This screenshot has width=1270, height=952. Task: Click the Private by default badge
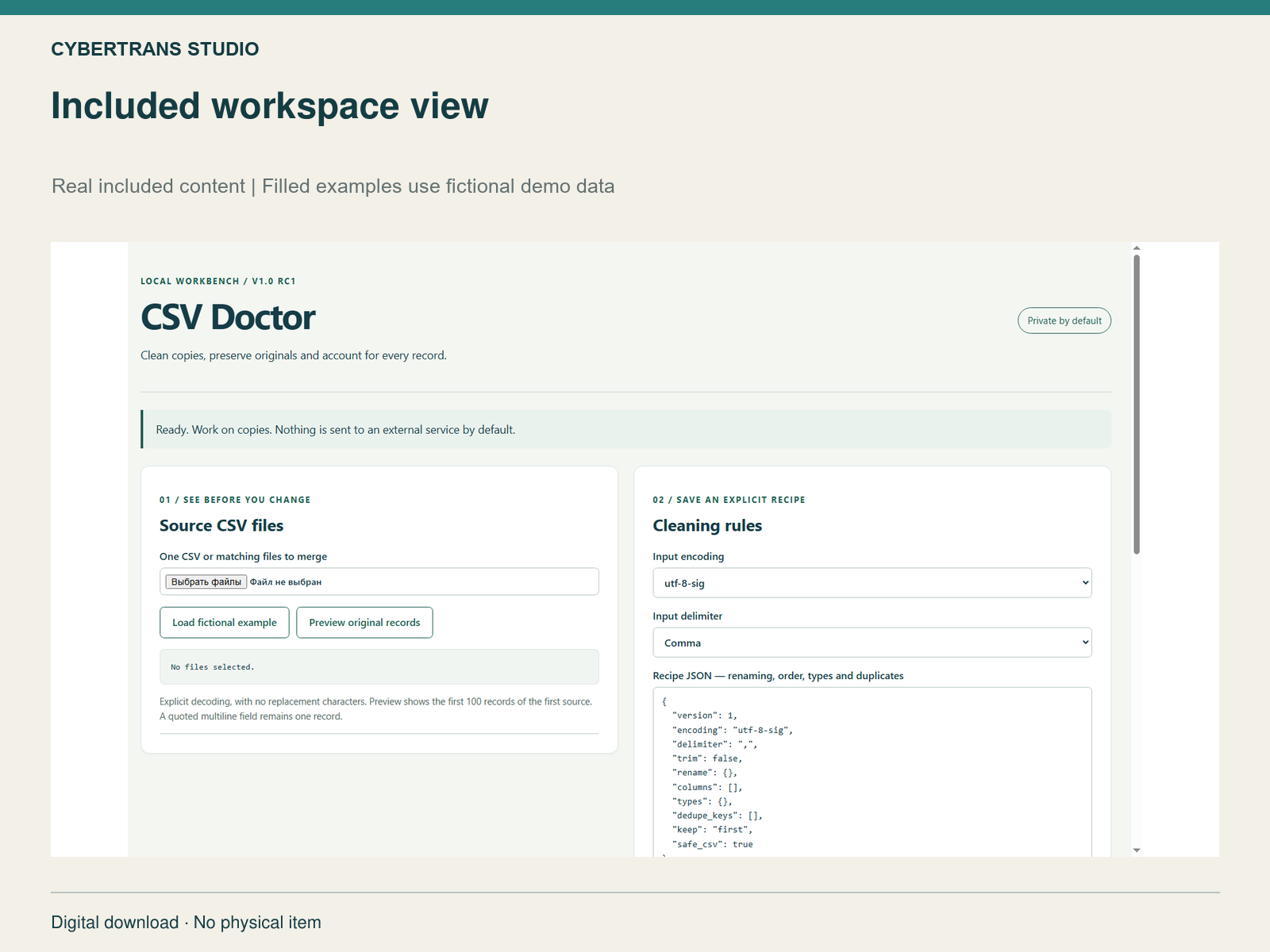(1064, 321)
